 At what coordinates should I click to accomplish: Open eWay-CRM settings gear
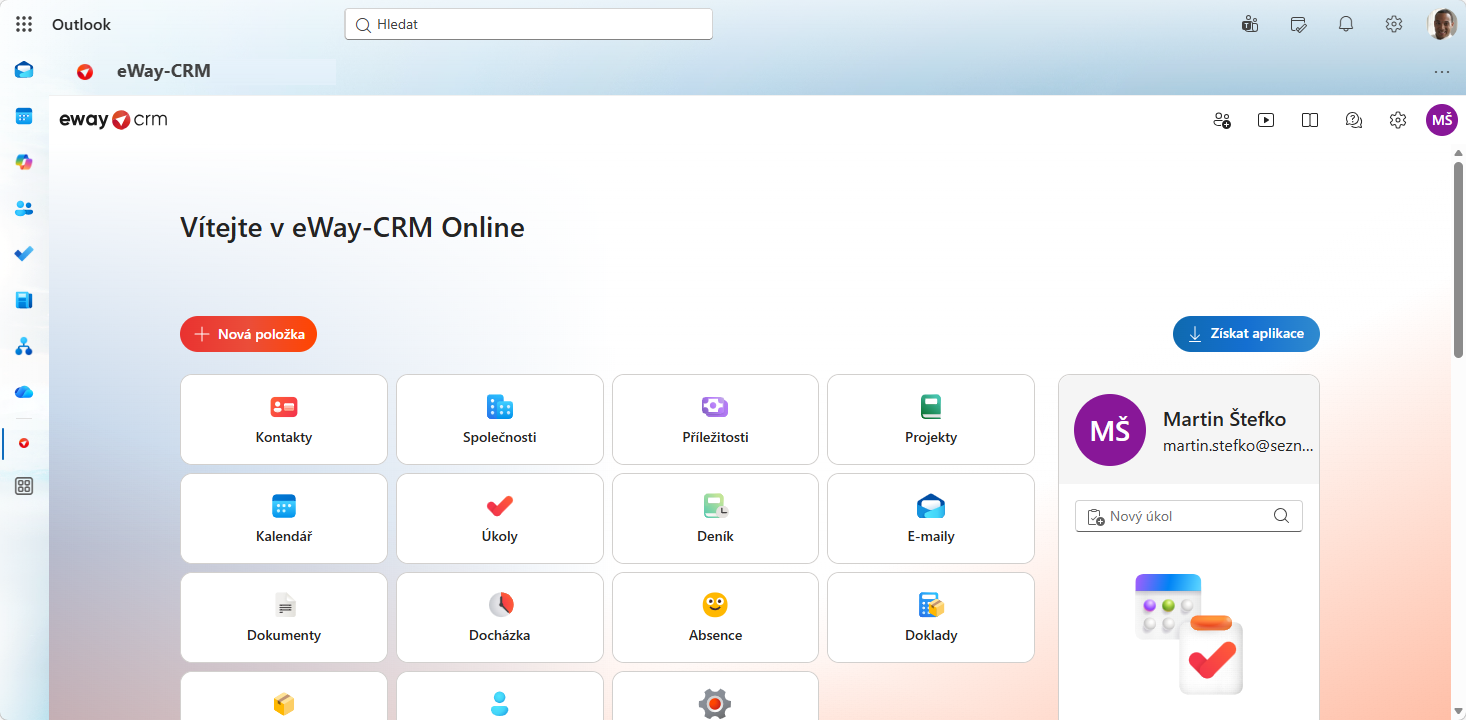click(1398, 120)
